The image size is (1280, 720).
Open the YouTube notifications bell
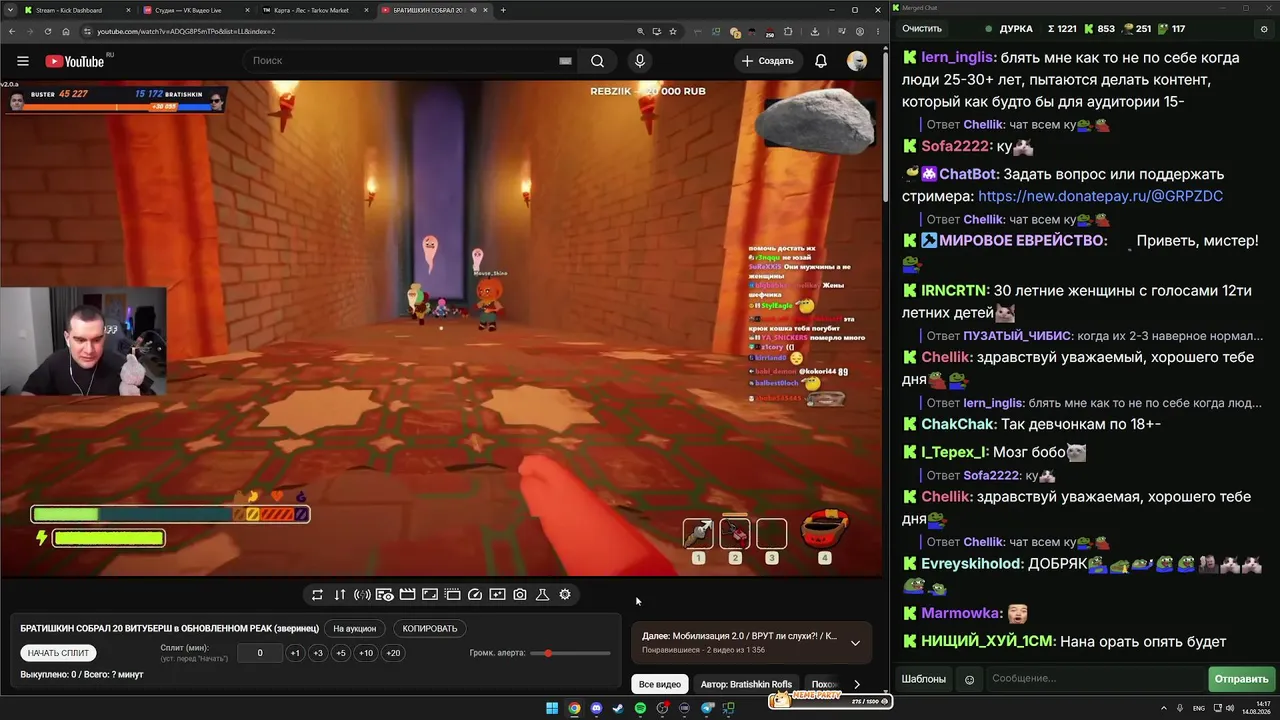[x=820, y=61]
